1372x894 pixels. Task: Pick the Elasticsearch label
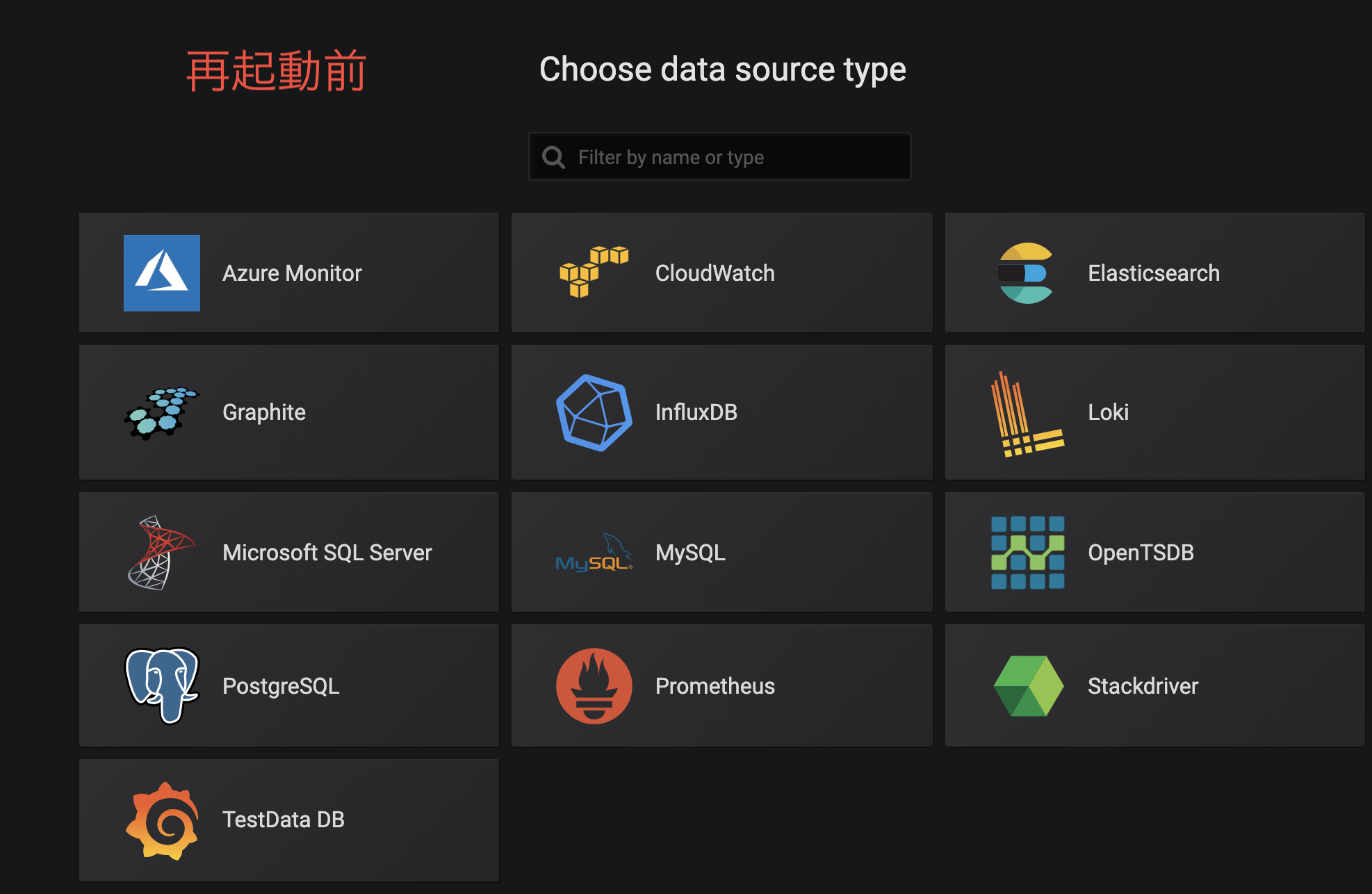(1154, 273)
